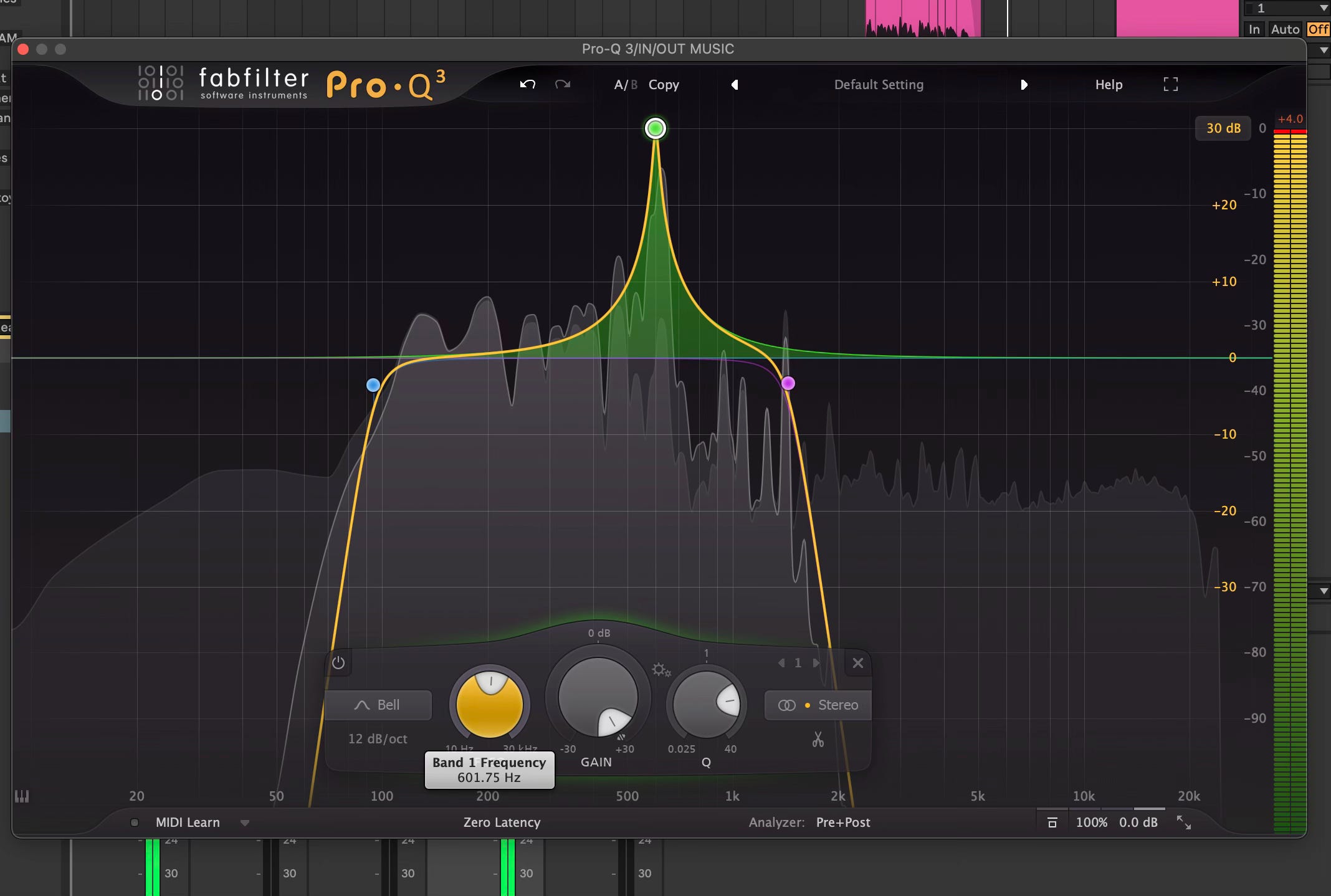Click the 0 dB label above gain knob
This screenshot has height=896, width=1331.
coord(599,633)
